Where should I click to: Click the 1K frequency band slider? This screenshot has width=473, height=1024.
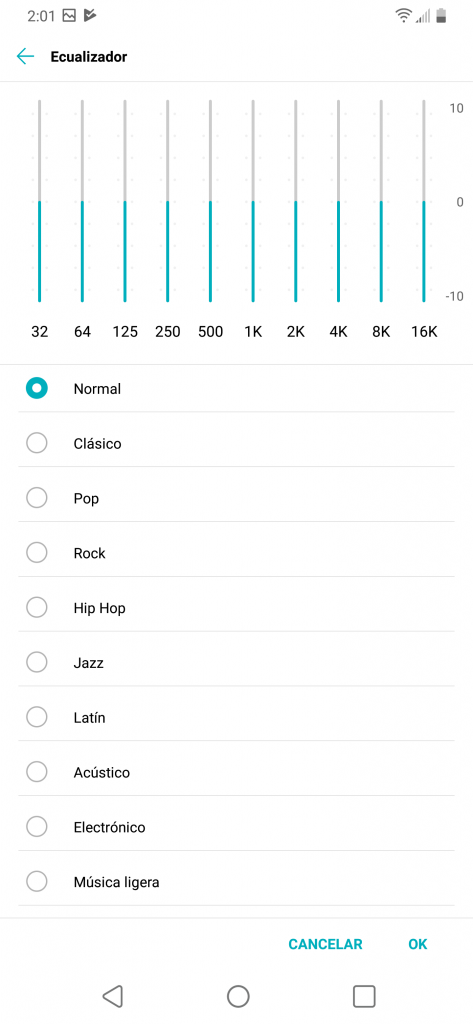coord(253,201)
